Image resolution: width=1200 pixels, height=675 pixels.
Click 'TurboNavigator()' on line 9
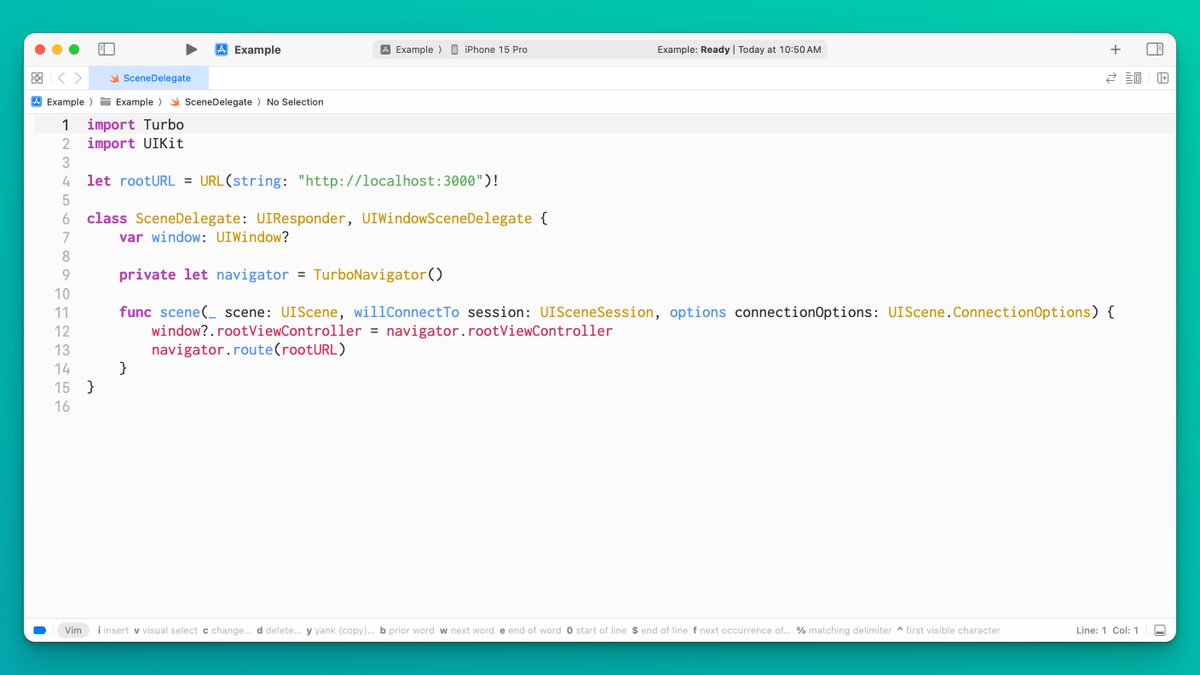(x=378, y=275)
